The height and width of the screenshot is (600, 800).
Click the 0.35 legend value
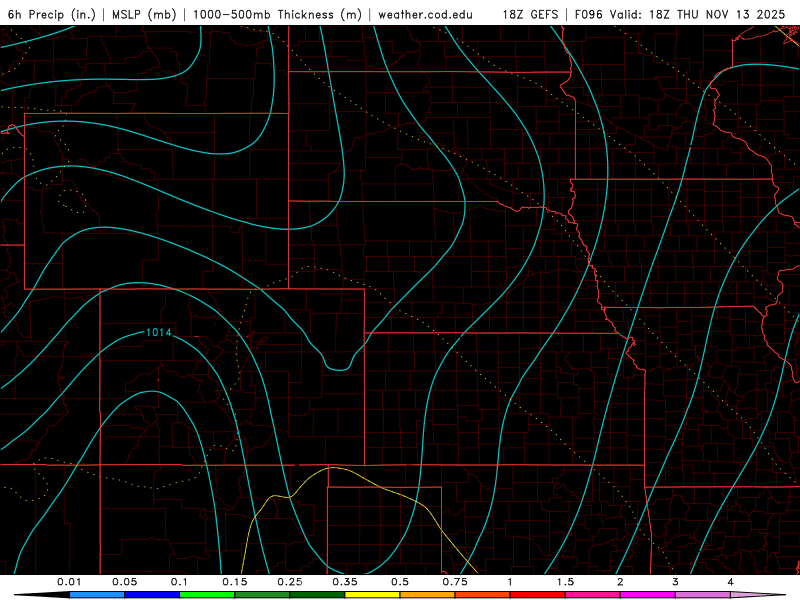(x=345, y=582)
